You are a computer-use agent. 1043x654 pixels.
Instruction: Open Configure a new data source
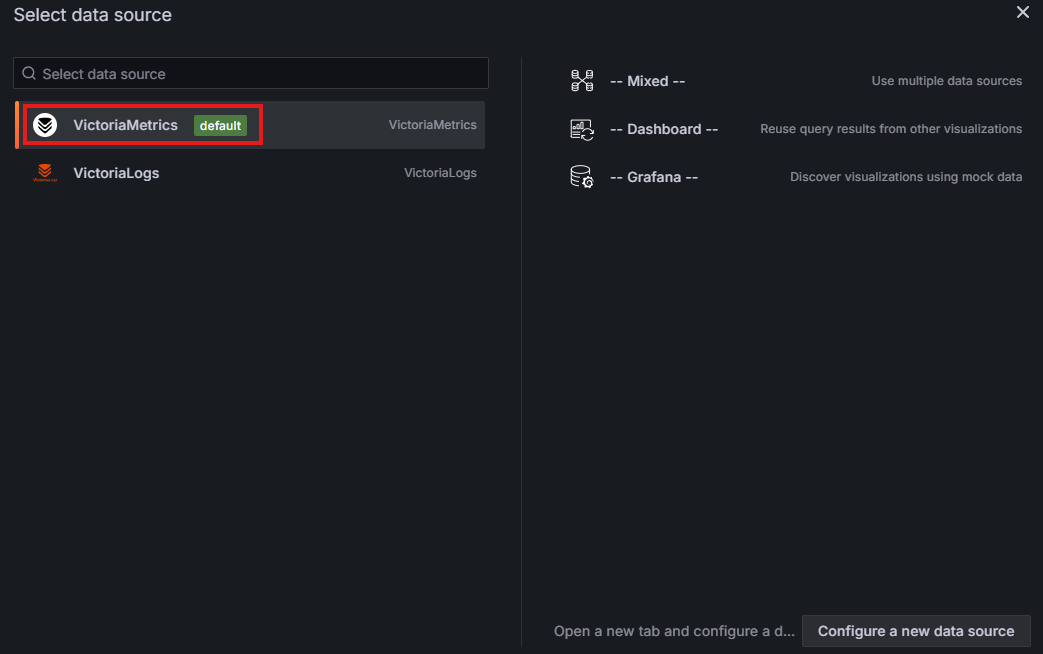click(916, 631)
